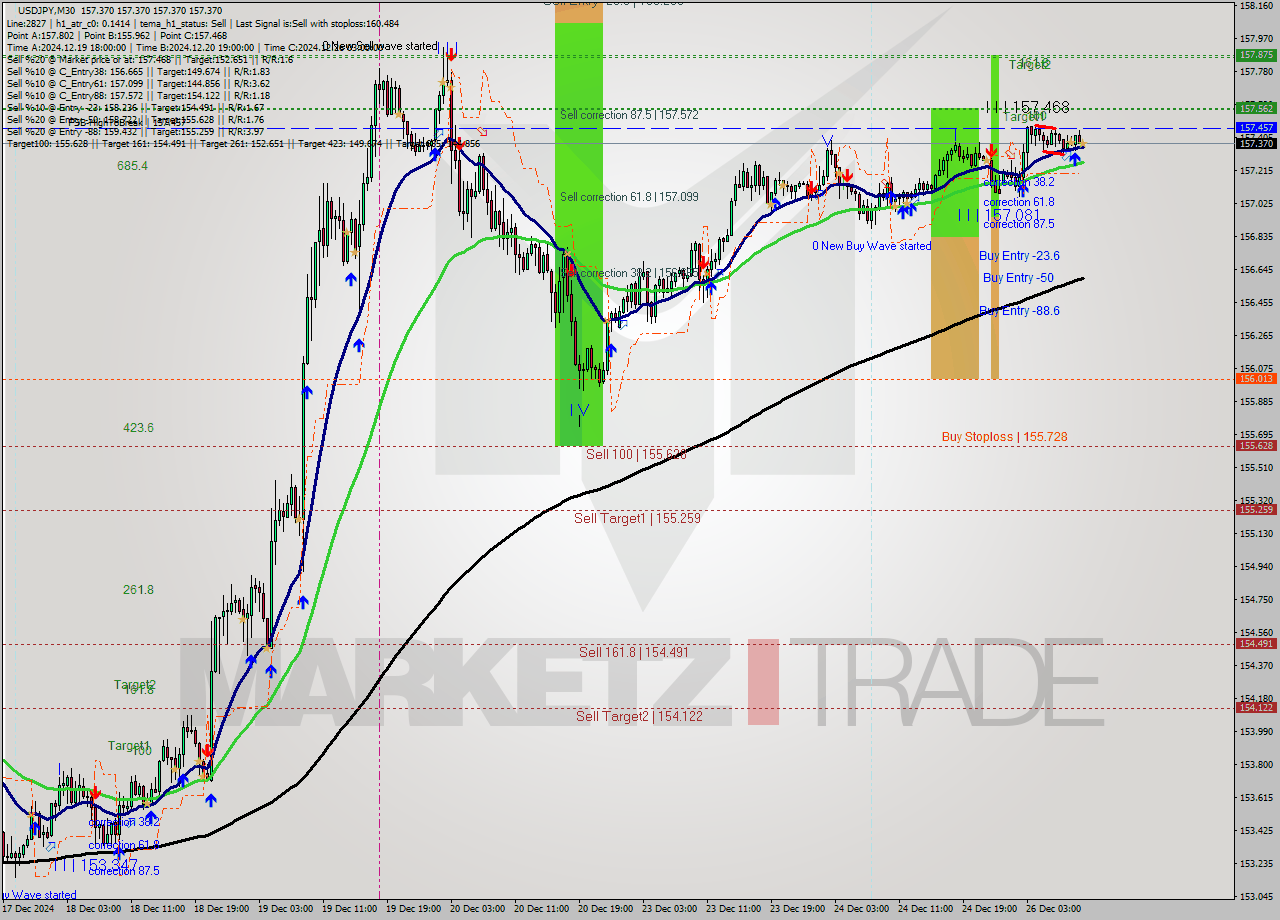Screen dimensions: 1280x920
Task: Click the '17 Dec 2024' time axis label
Action: tap(29, 909)
